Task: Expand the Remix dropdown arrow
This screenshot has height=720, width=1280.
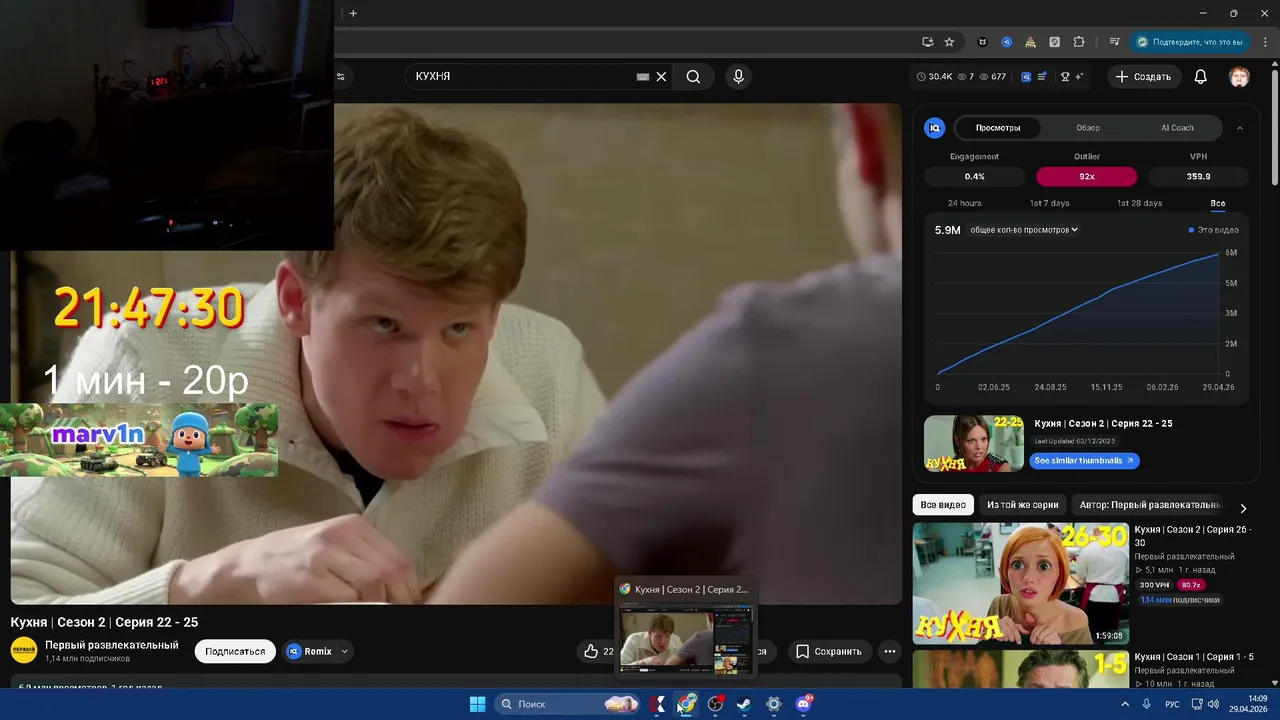Action: 345,651
